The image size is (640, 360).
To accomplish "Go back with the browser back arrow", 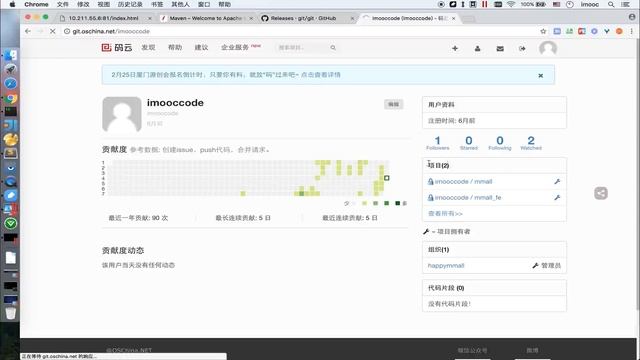I will click(x=28, y=31).
